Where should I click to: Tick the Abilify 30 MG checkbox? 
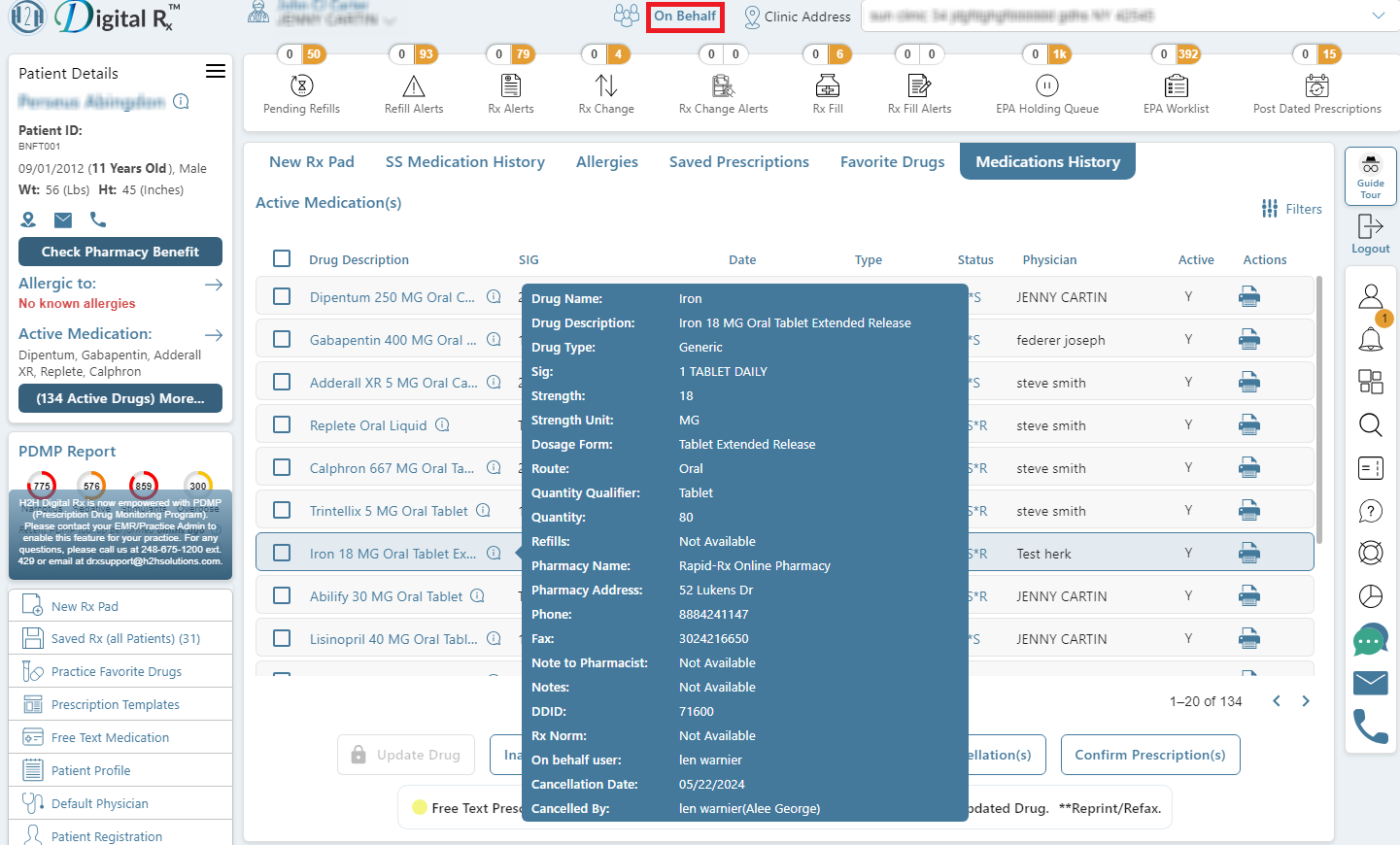(x=282, y=595)
